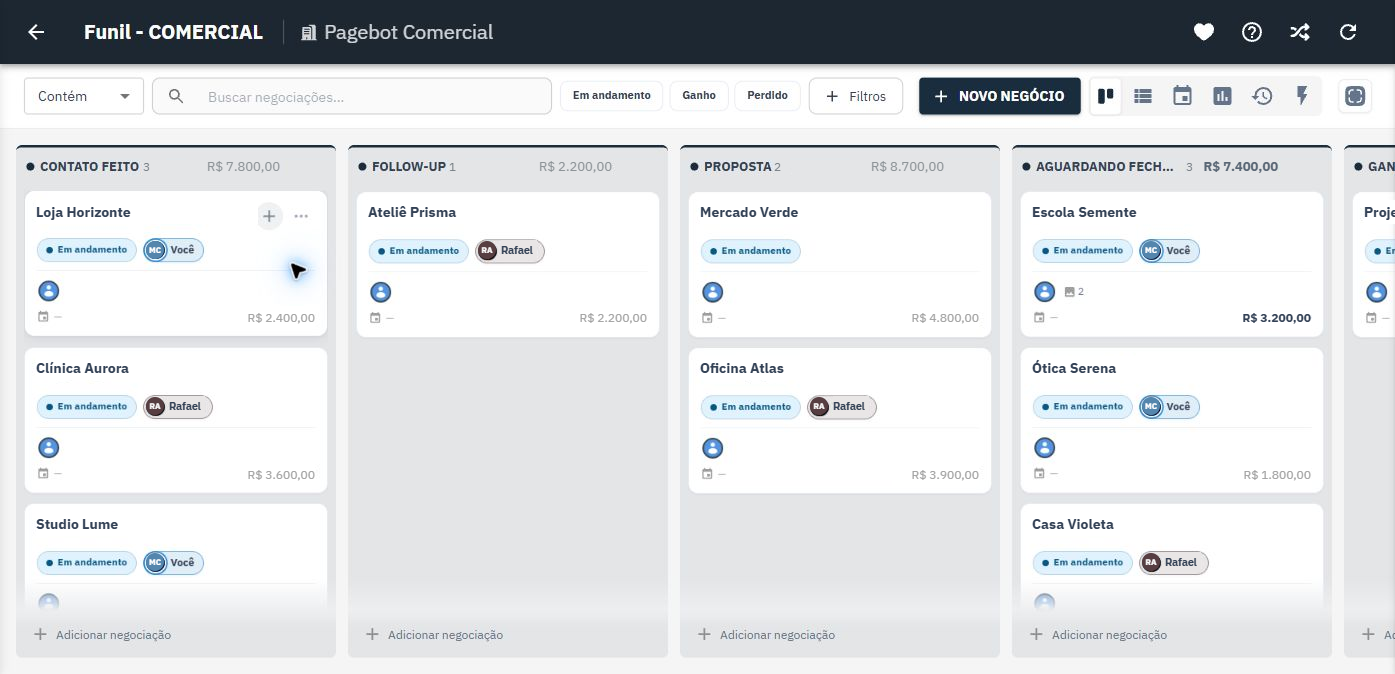Switch to list view

tap(1143, 96)
